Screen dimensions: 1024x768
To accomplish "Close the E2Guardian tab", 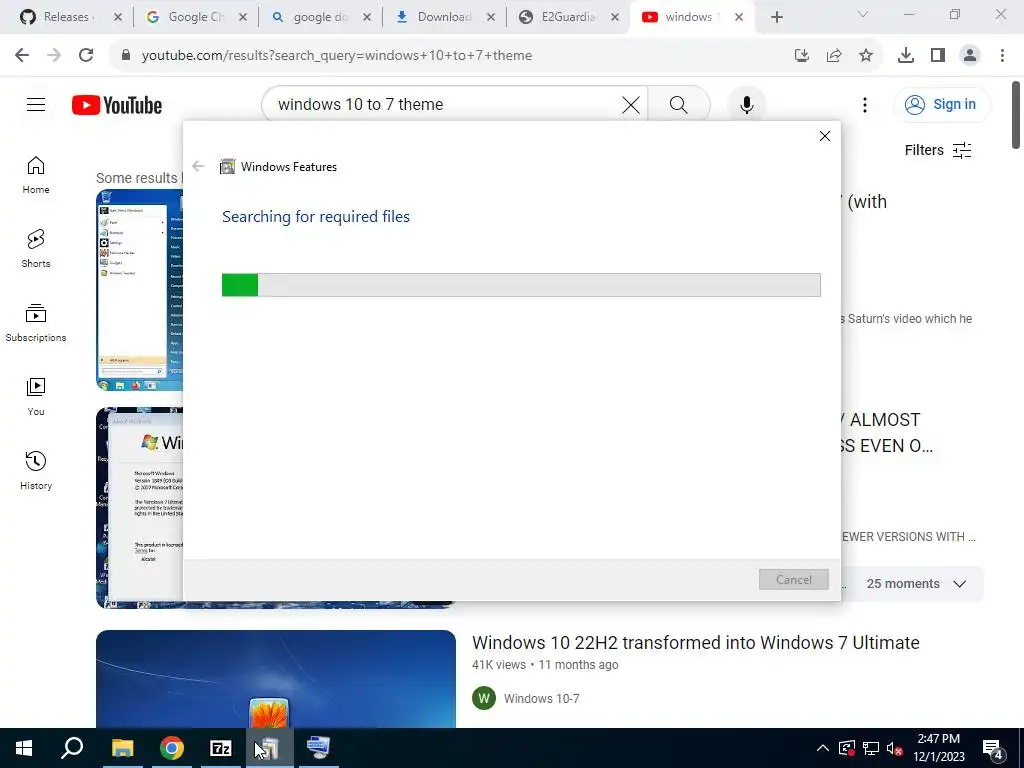I will [x=615, y=17].
